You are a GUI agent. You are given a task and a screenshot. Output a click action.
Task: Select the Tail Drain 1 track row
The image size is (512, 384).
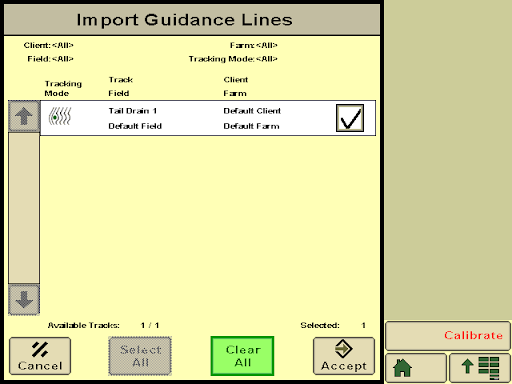click(x=208, y=118)
